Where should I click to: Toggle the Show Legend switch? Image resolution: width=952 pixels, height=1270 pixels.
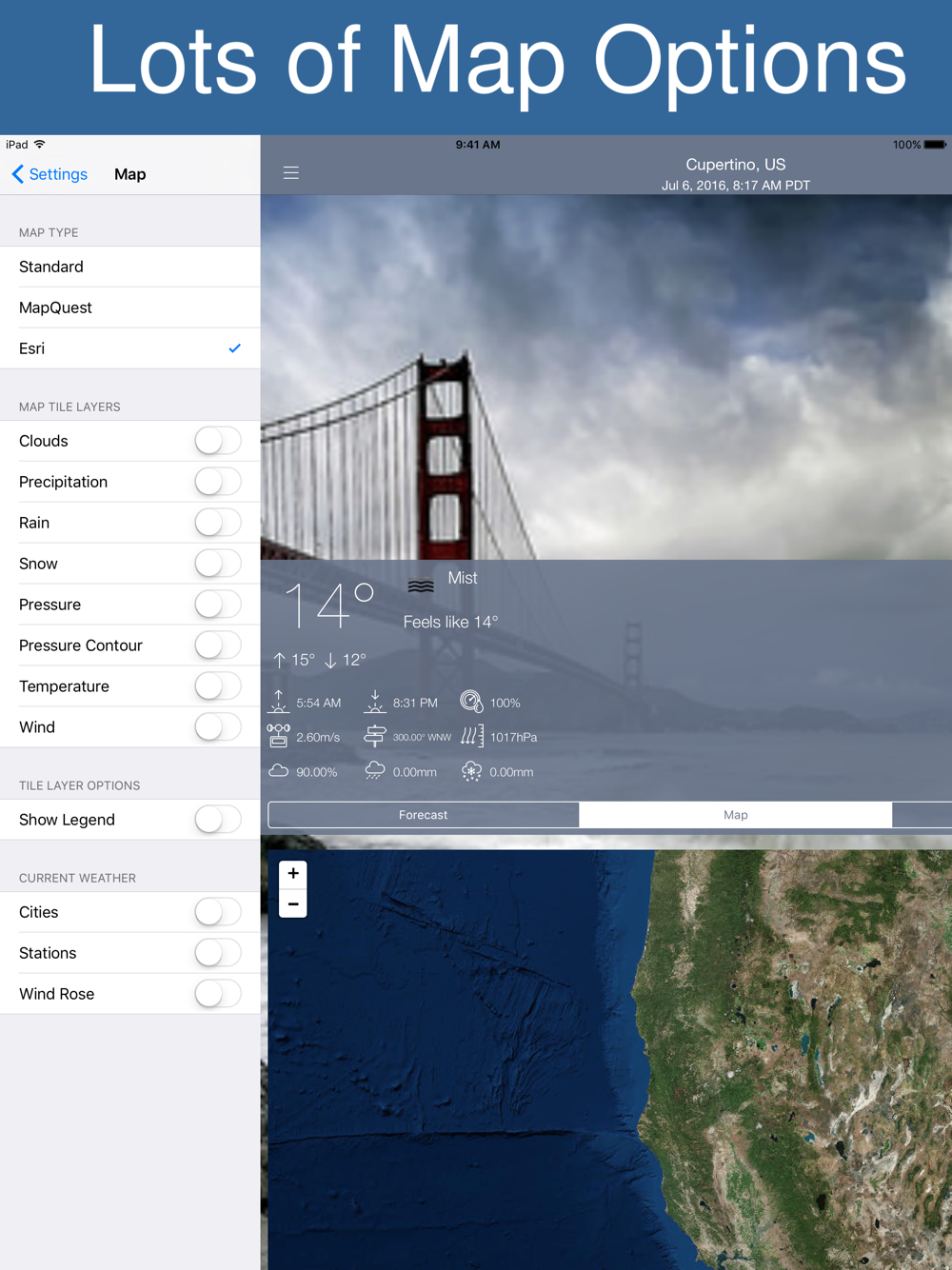click(218, 820)
